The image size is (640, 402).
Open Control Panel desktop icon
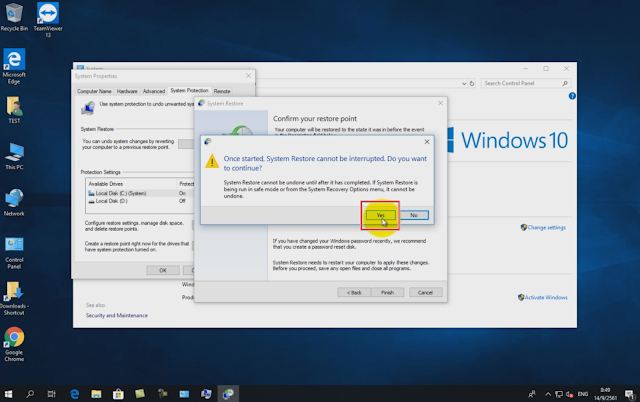[x=14, y=252]
